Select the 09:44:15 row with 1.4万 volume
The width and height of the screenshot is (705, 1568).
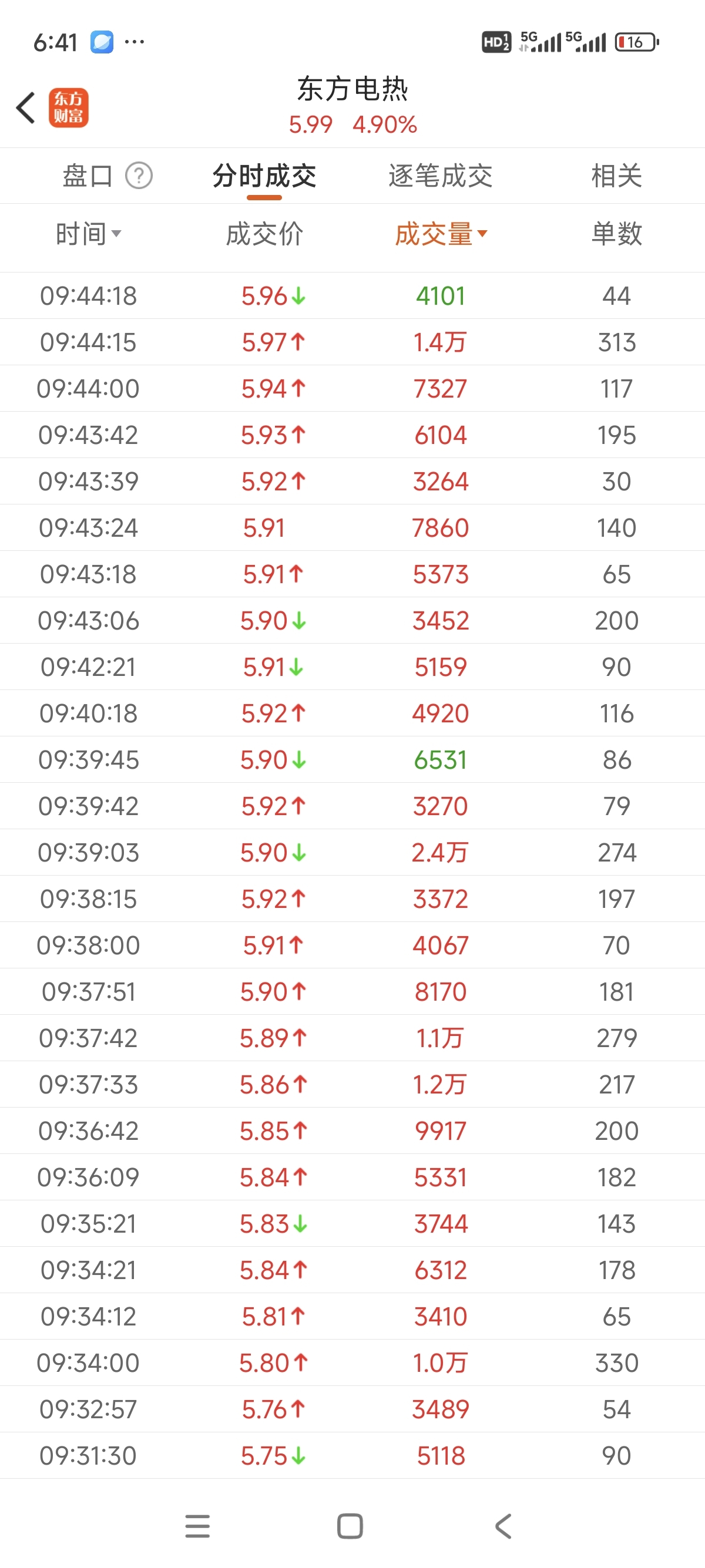(352, 342)
